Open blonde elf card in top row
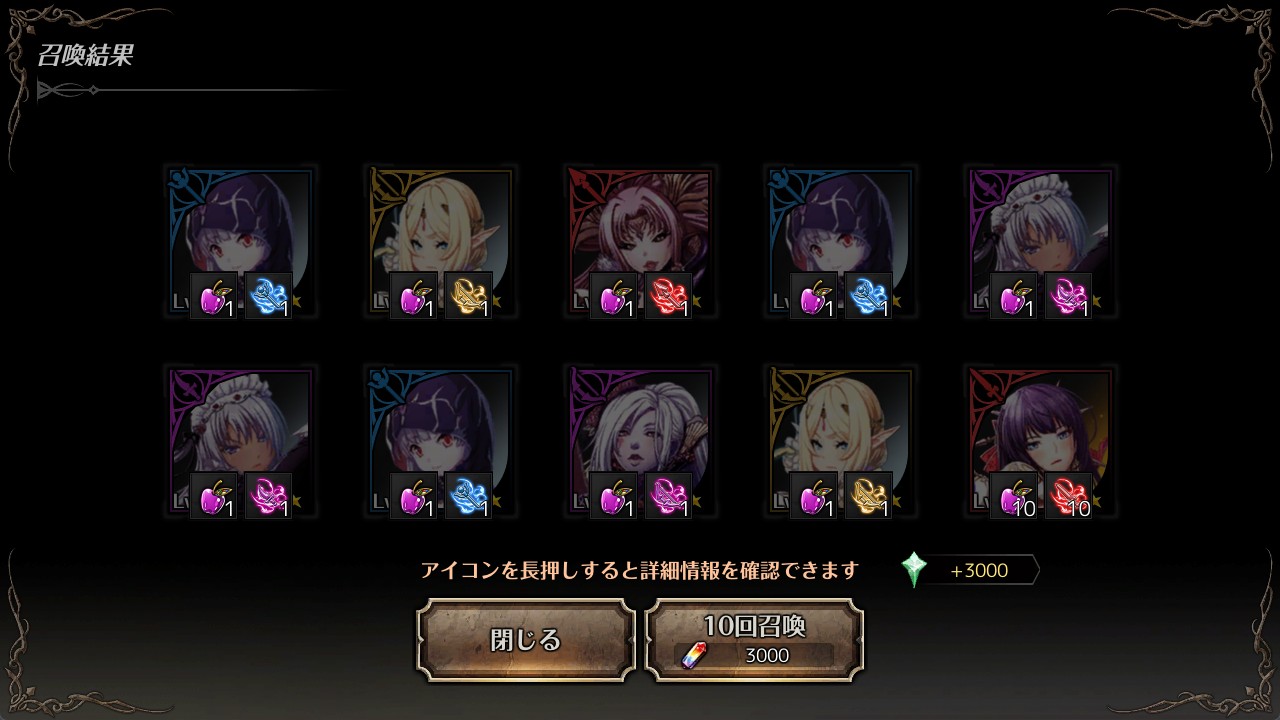The width and height of the screenshot is (1280, 720). tap(440, 242)
